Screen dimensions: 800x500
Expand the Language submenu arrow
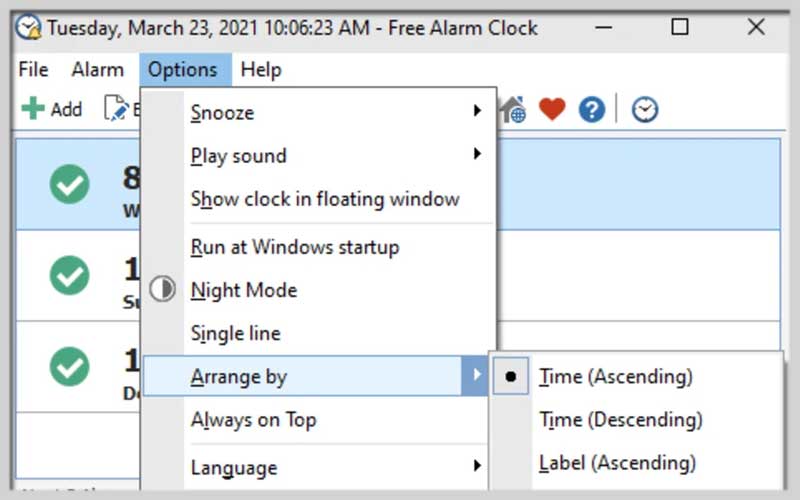(477, 465)
